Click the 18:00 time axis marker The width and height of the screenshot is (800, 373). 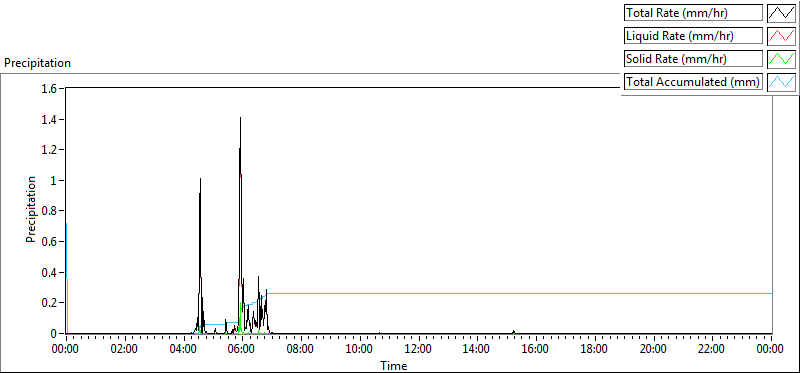coord(595,350)
